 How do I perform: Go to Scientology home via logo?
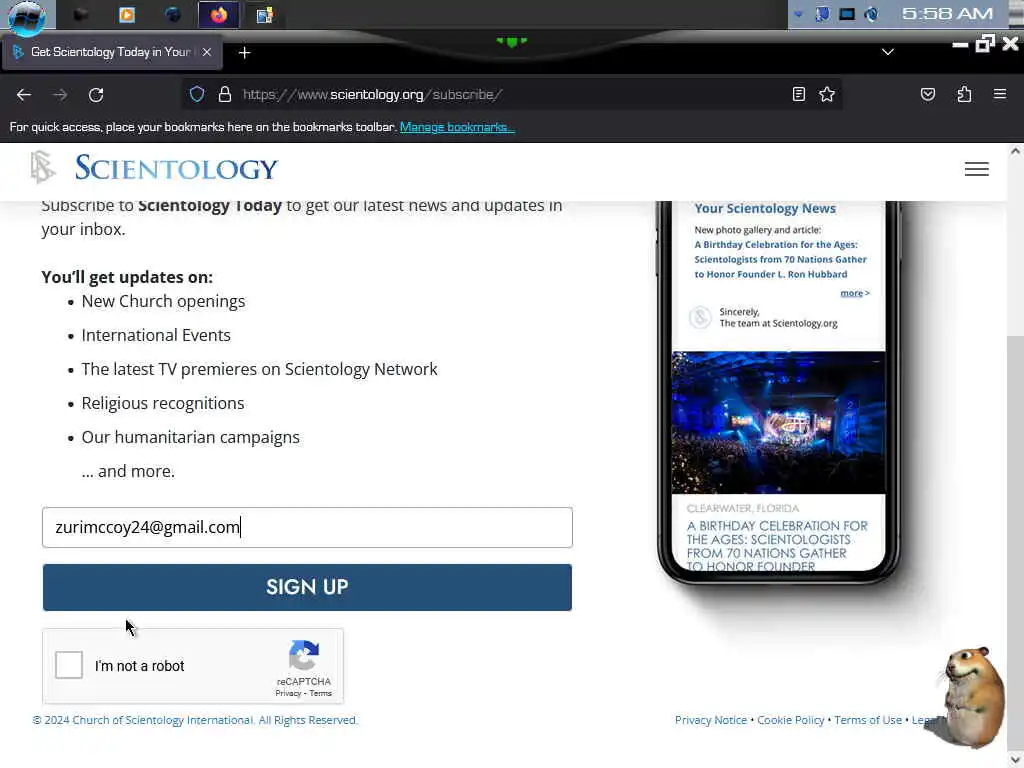click(x=154, y=168)
